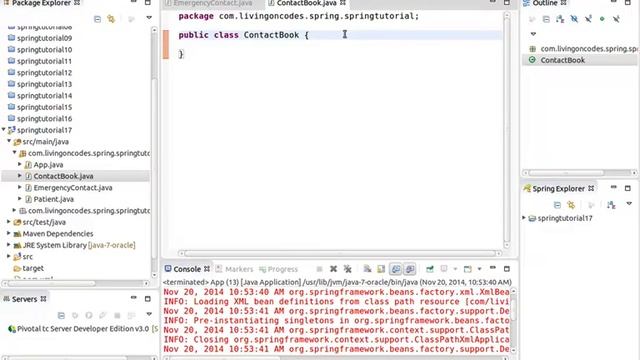Stop the server icon in Servers
640x360 pixels.
(x=117, y=316)
